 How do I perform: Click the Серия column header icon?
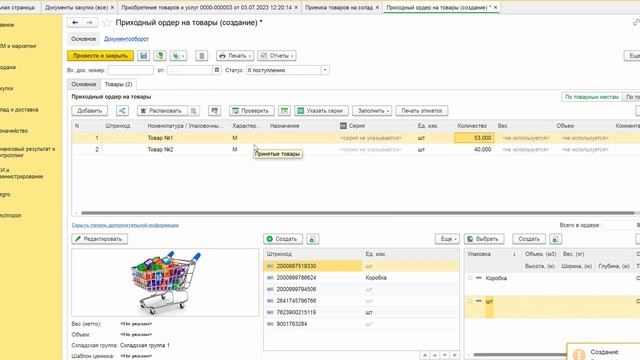[x=343, y=126]
